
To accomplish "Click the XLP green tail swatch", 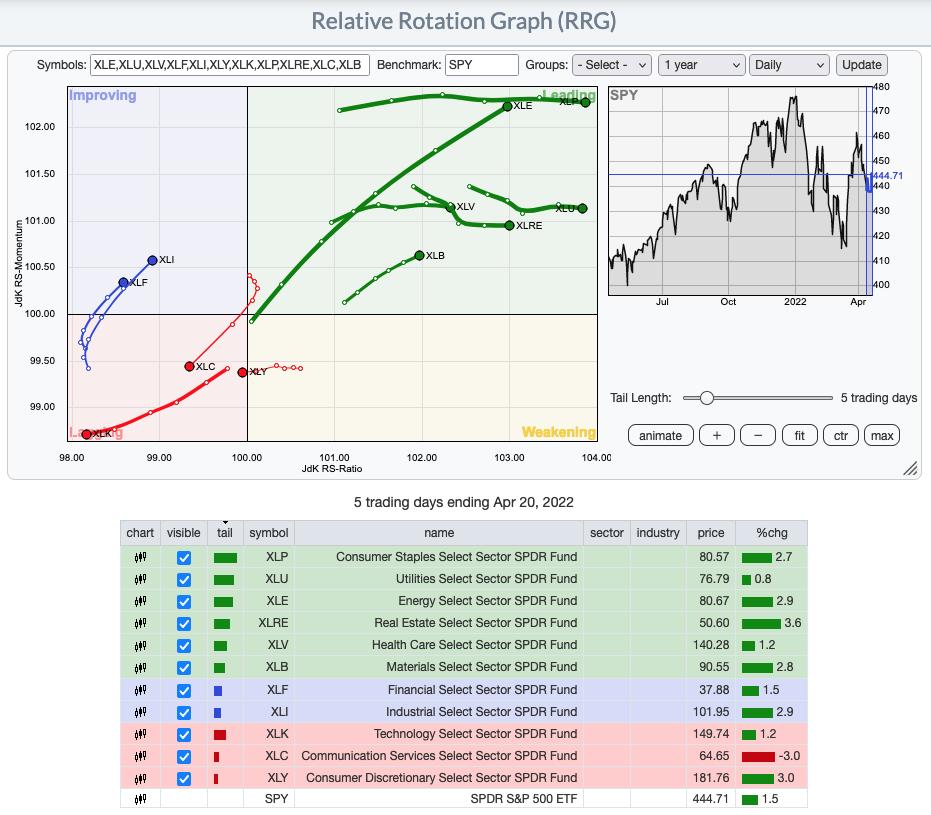I will (225, 558).
